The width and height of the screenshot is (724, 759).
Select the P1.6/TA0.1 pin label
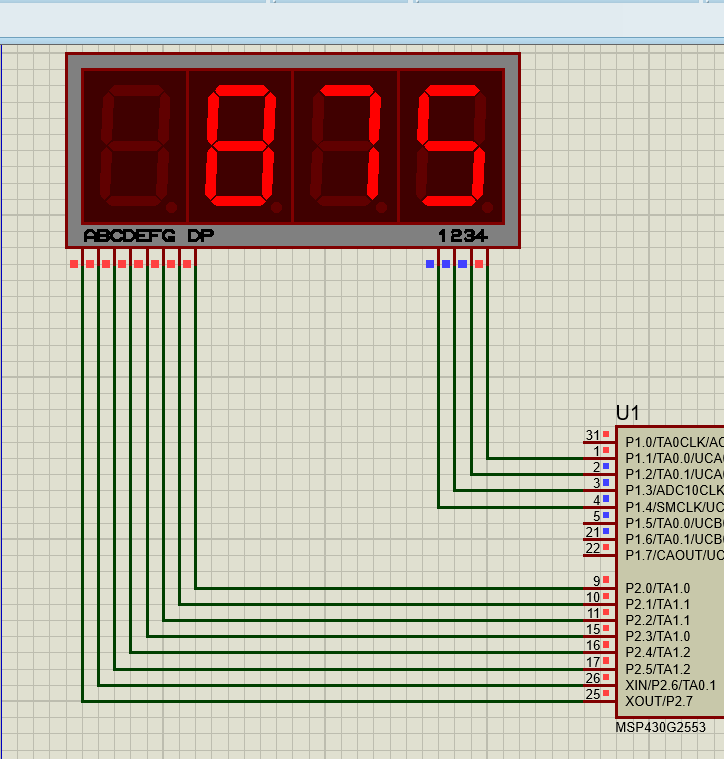click(x=674, y=539)
